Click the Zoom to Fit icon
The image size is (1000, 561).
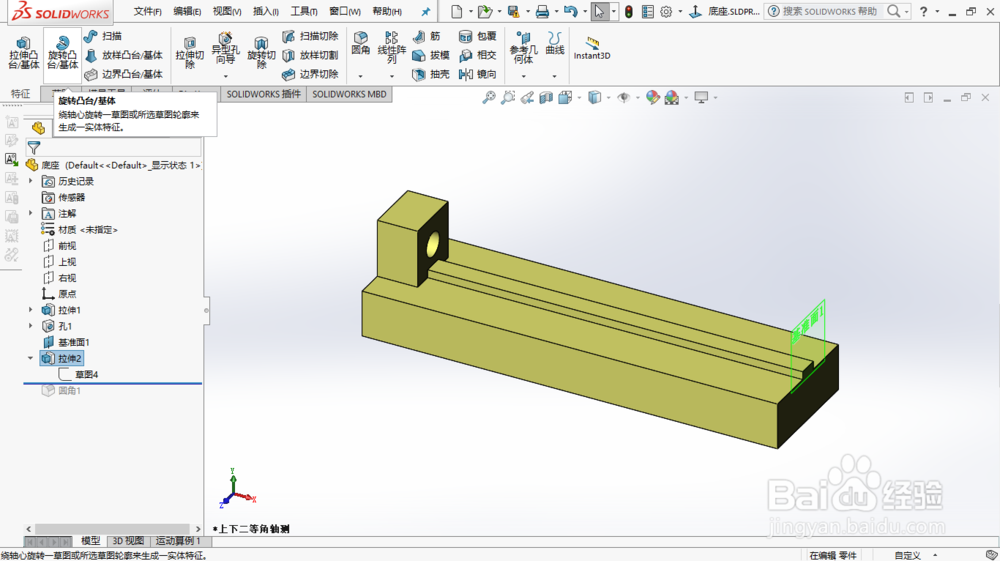489,98
